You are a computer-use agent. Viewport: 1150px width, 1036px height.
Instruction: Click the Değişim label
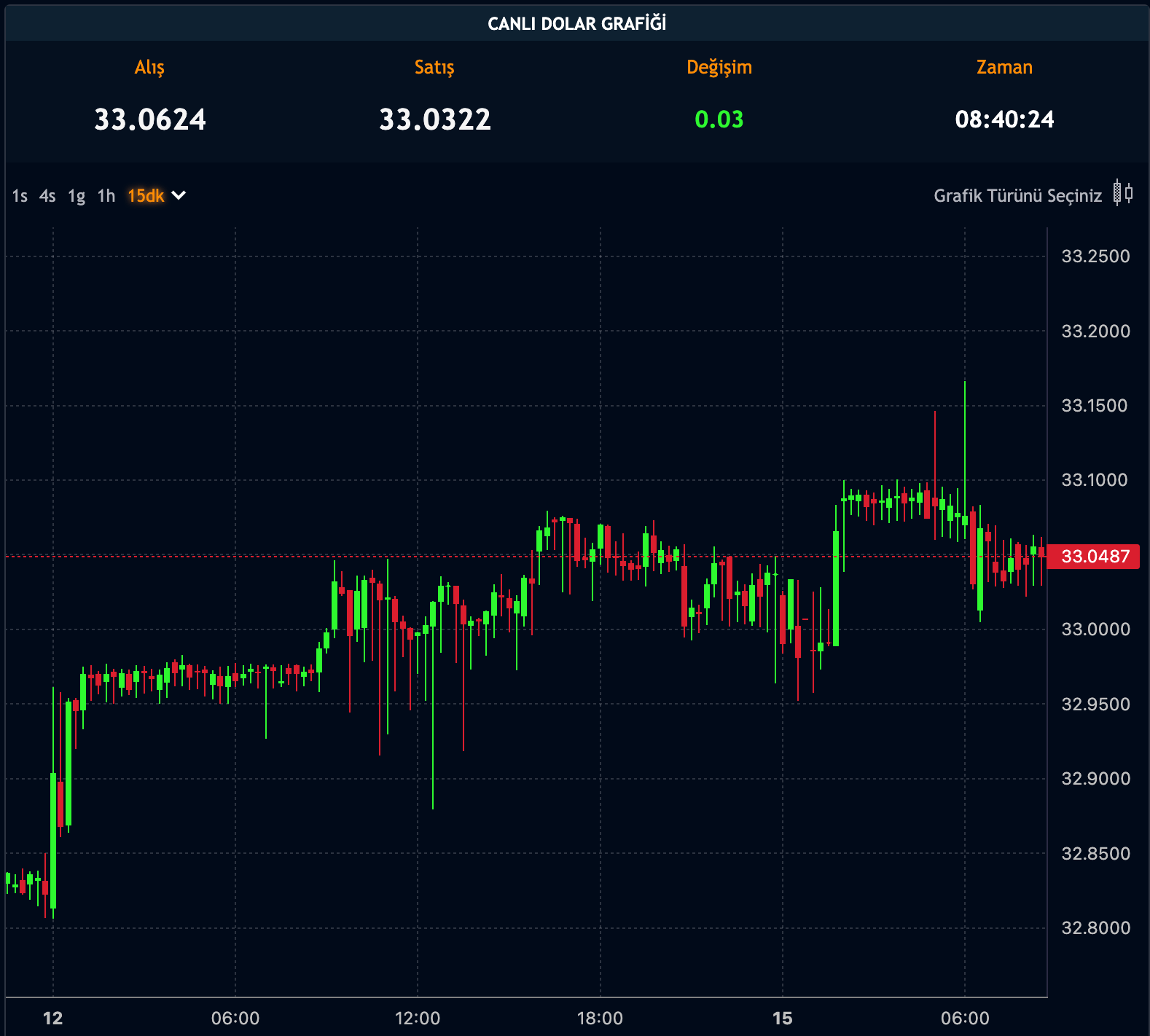tap(719, 68)
